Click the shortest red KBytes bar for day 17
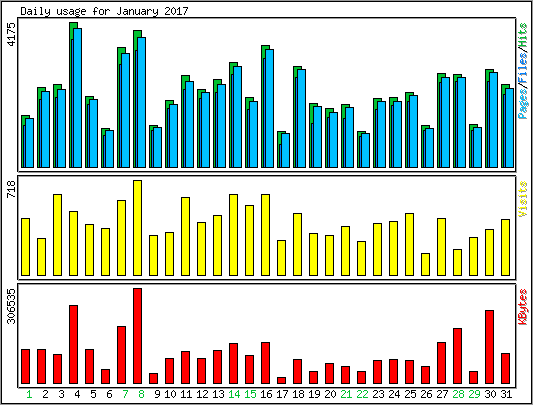The height and width of the screenshot is (405, 533). pyautogui.click(x=281, y=381)
